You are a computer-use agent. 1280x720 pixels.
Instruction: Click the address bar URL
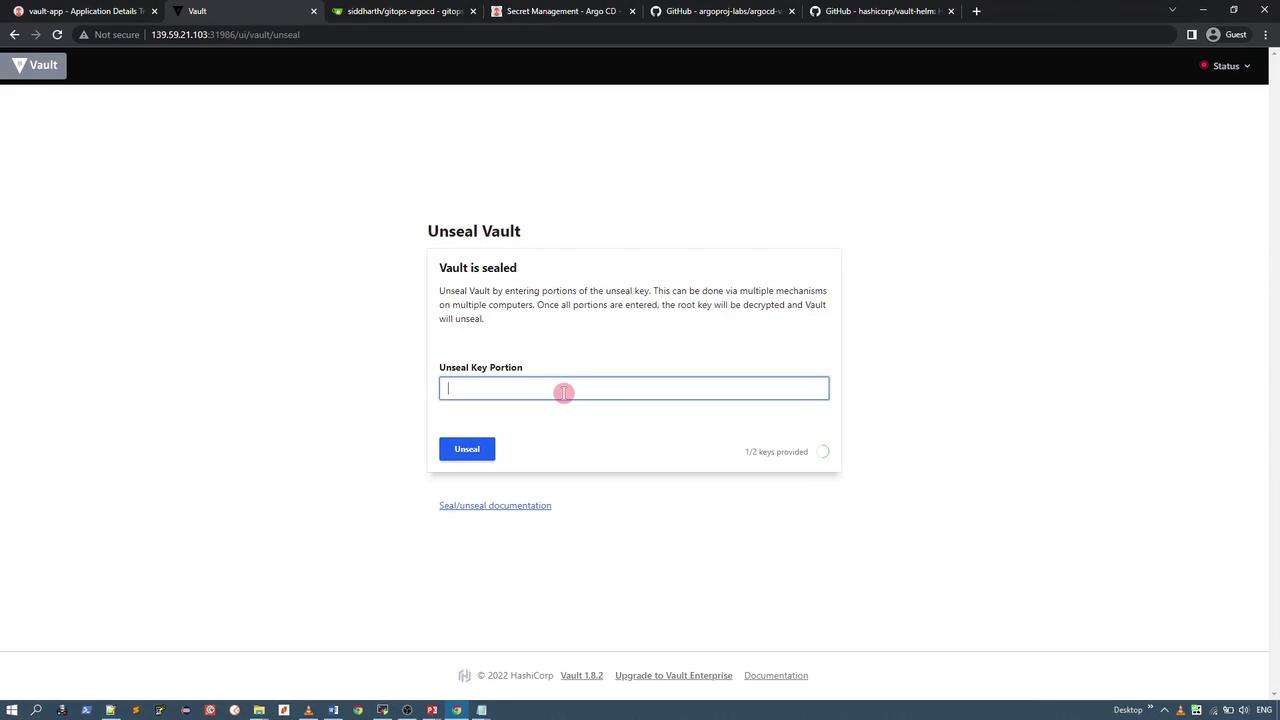[x=225, y=35]
